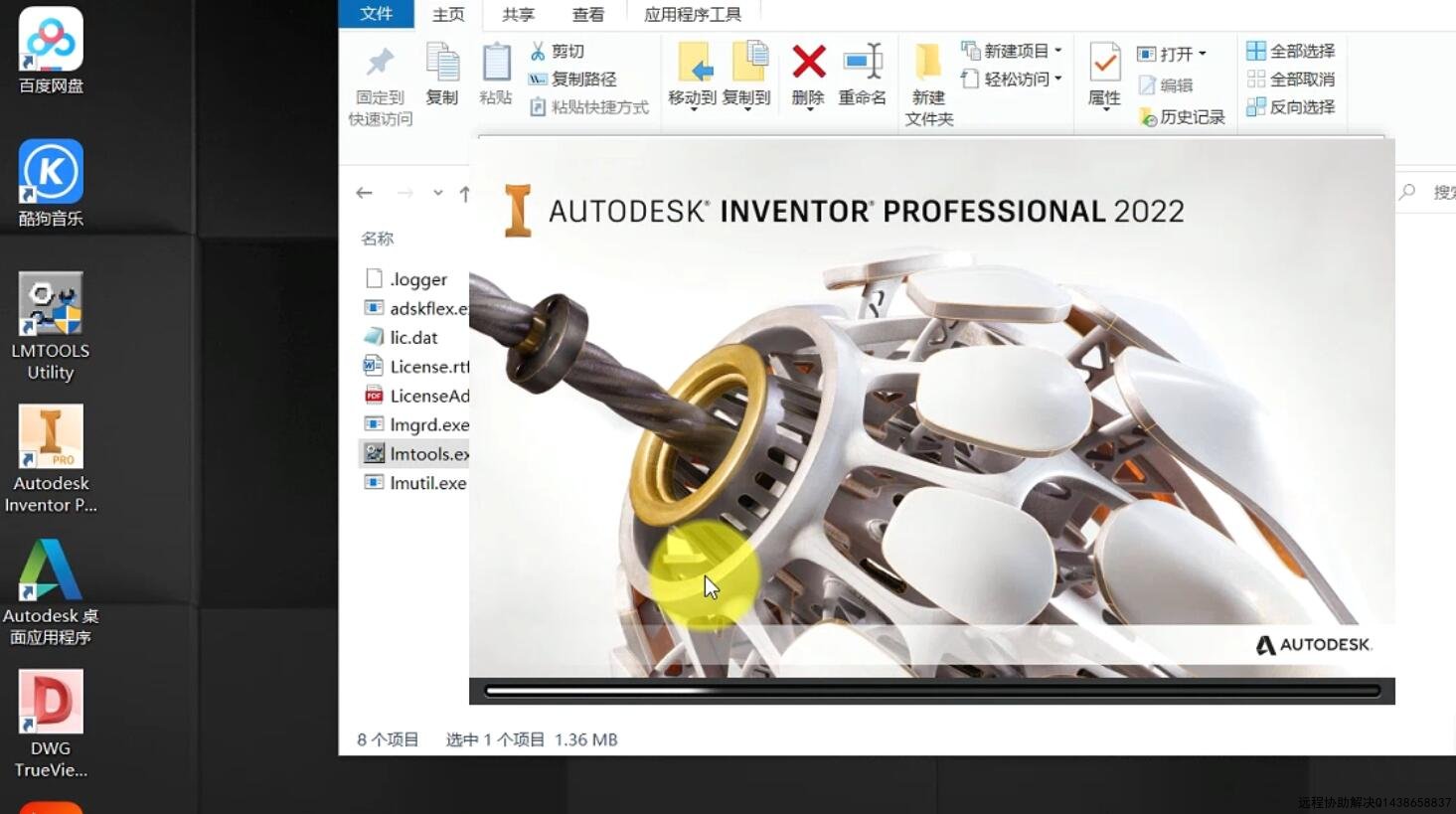Click the Name column header
Image resolution: width=1456 pixels, height=814 pixels.
(378, 239)
